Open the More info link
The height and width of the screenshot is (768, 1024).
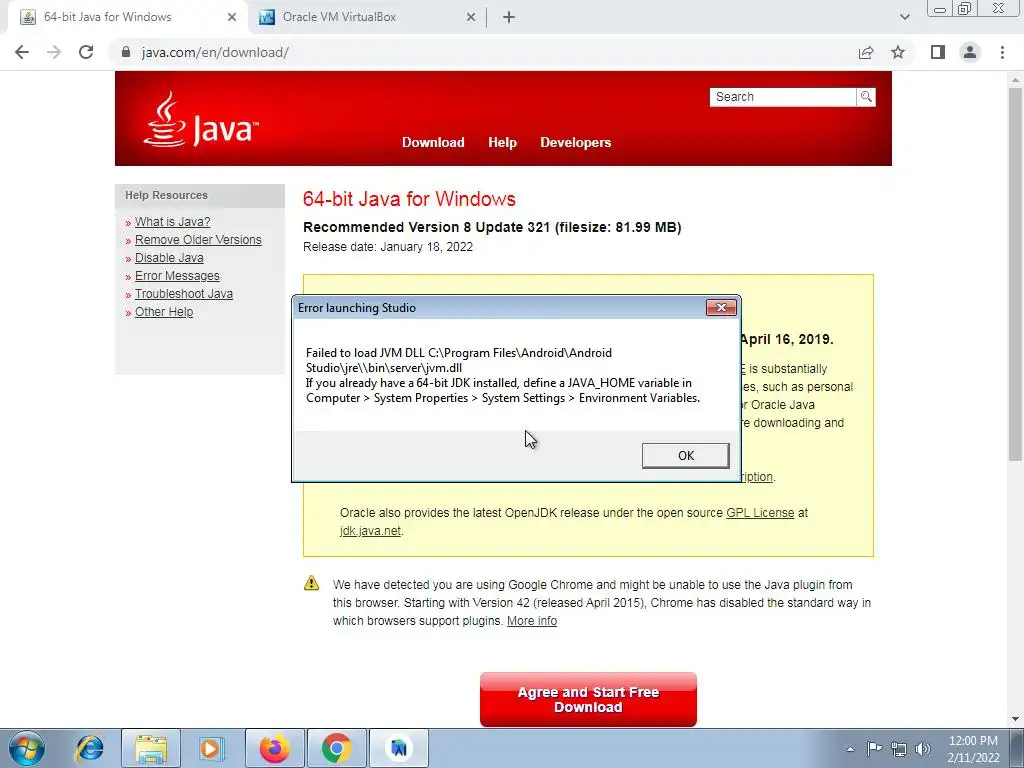coord(532,621)
